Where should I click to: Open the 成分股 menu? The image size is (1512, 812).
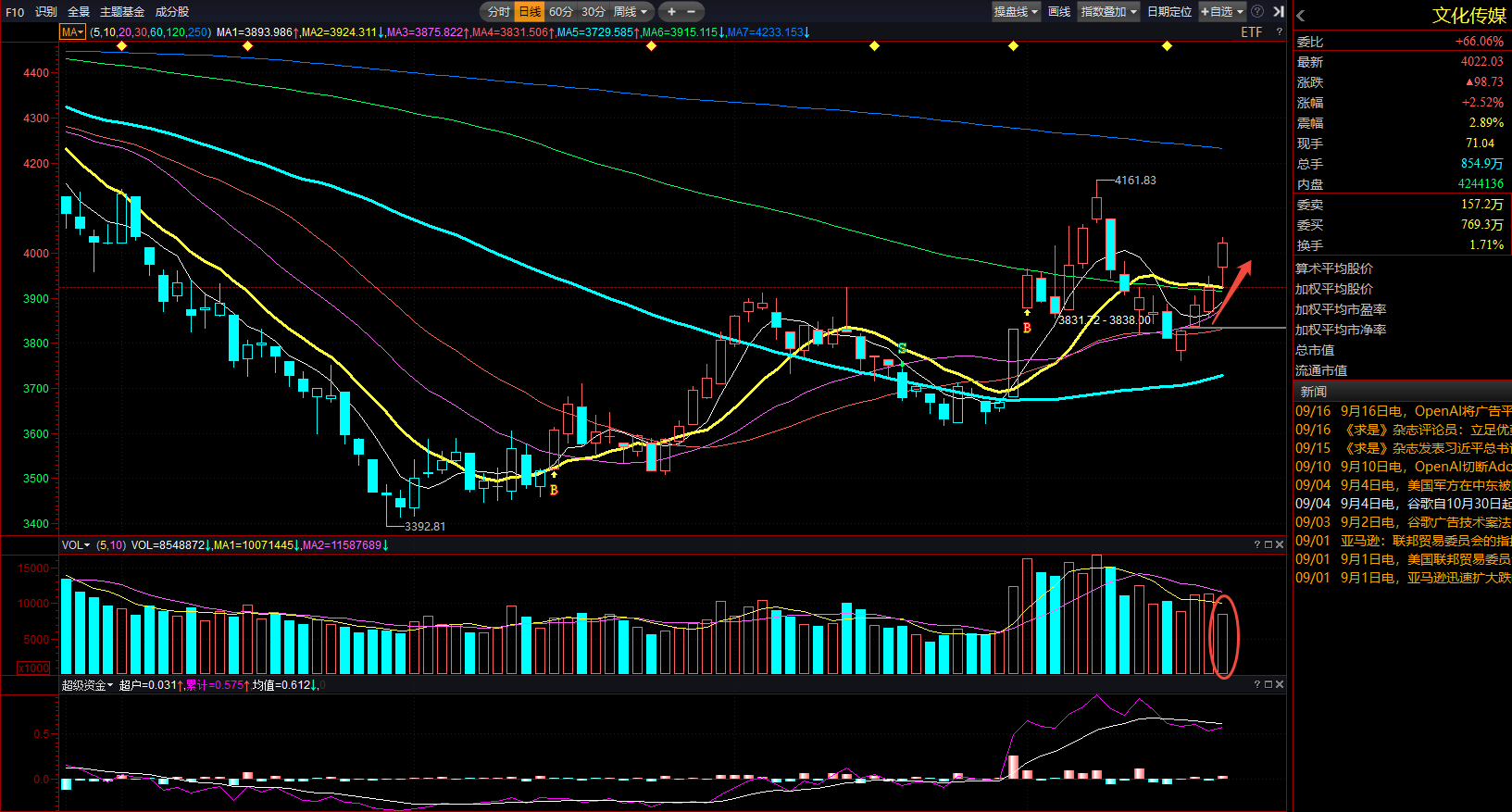(172, 12)
